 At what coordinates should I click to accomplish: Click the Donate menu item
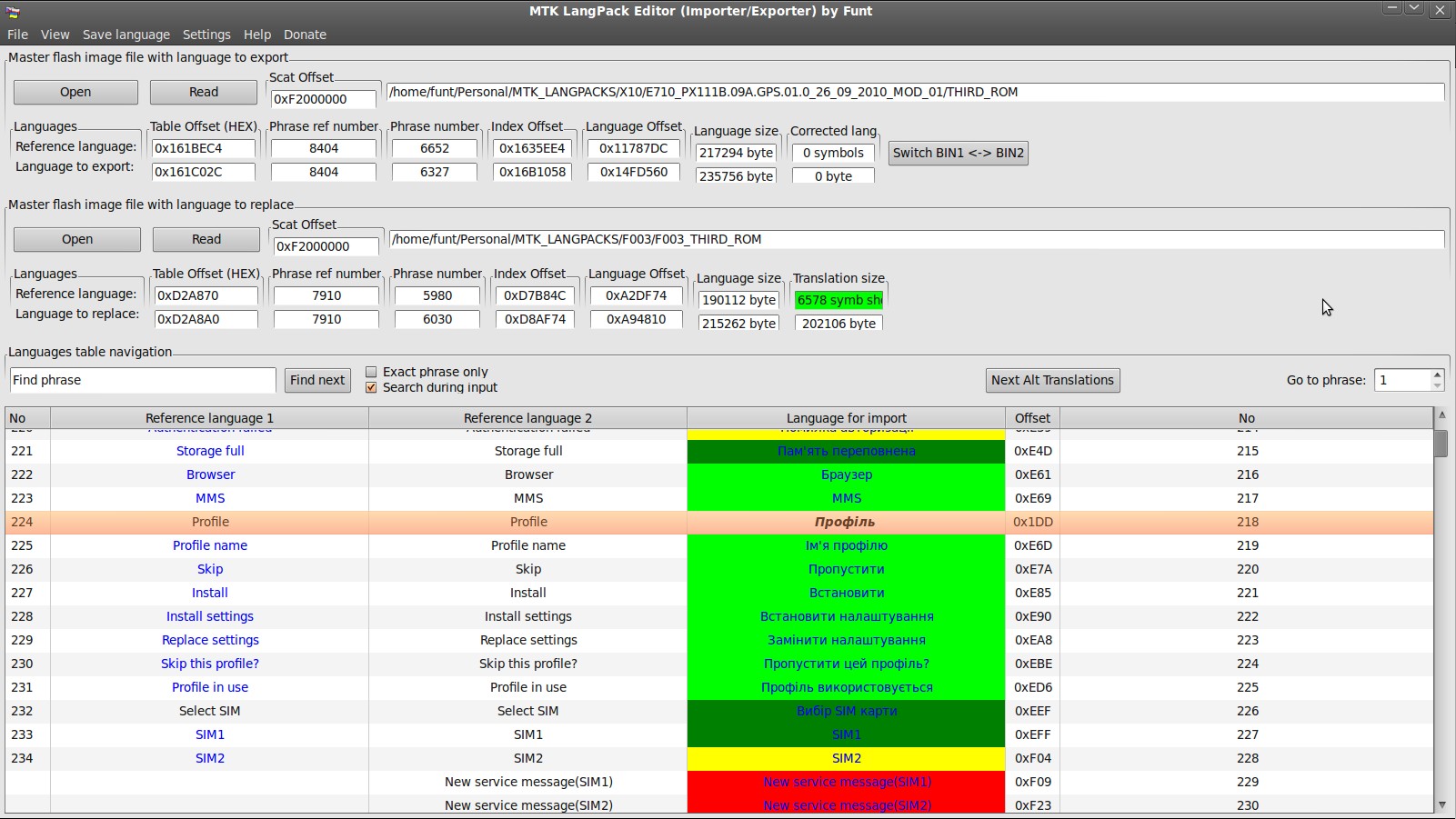305,35
